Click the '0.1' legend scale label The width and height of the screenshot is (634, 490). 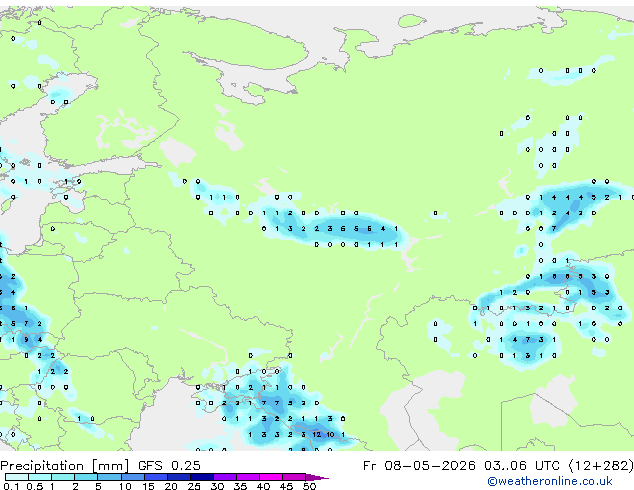point(11,486)
